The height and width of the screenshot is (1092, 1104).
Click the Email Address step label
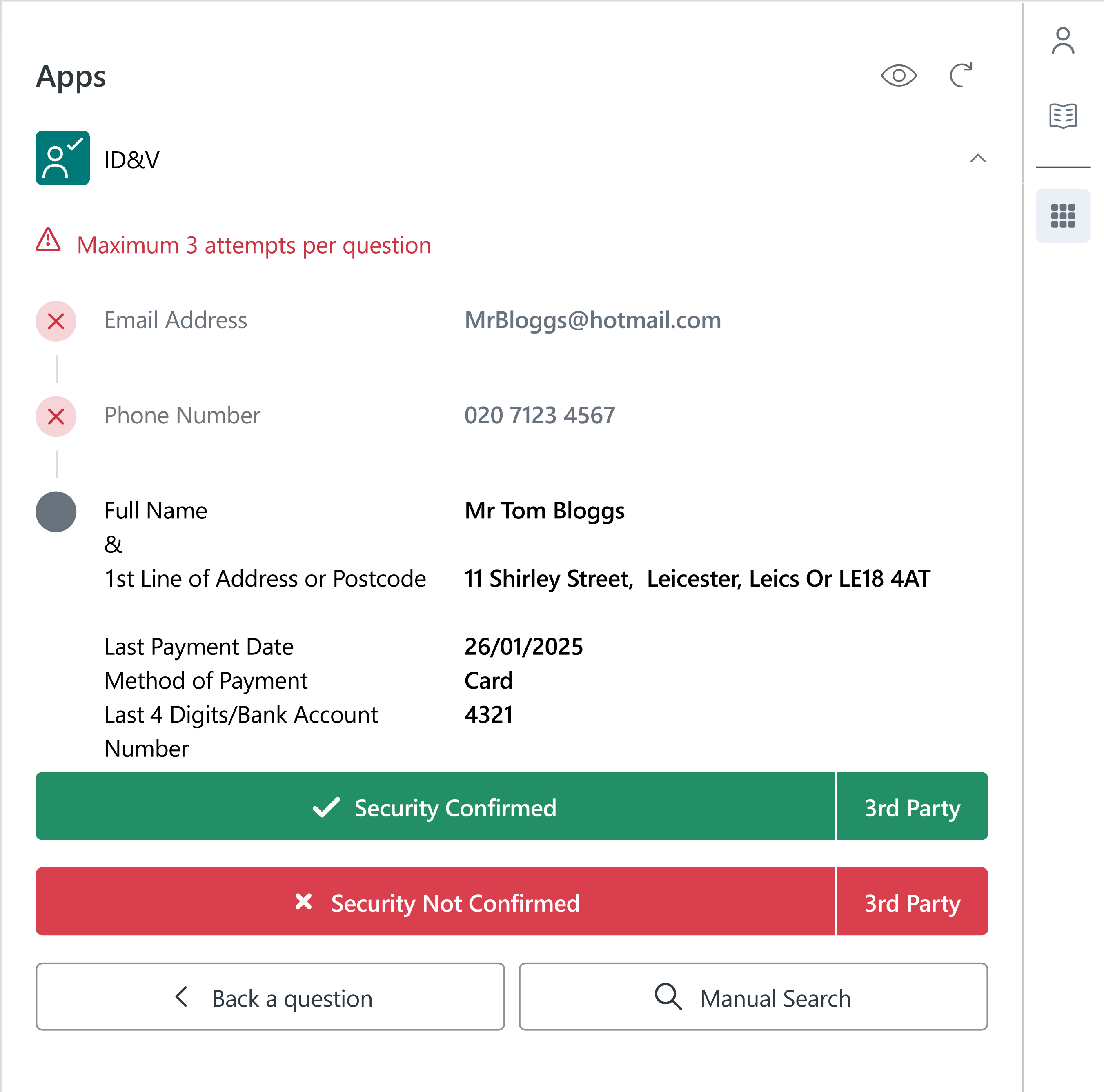pyautogui.click(x=176, y=320)
